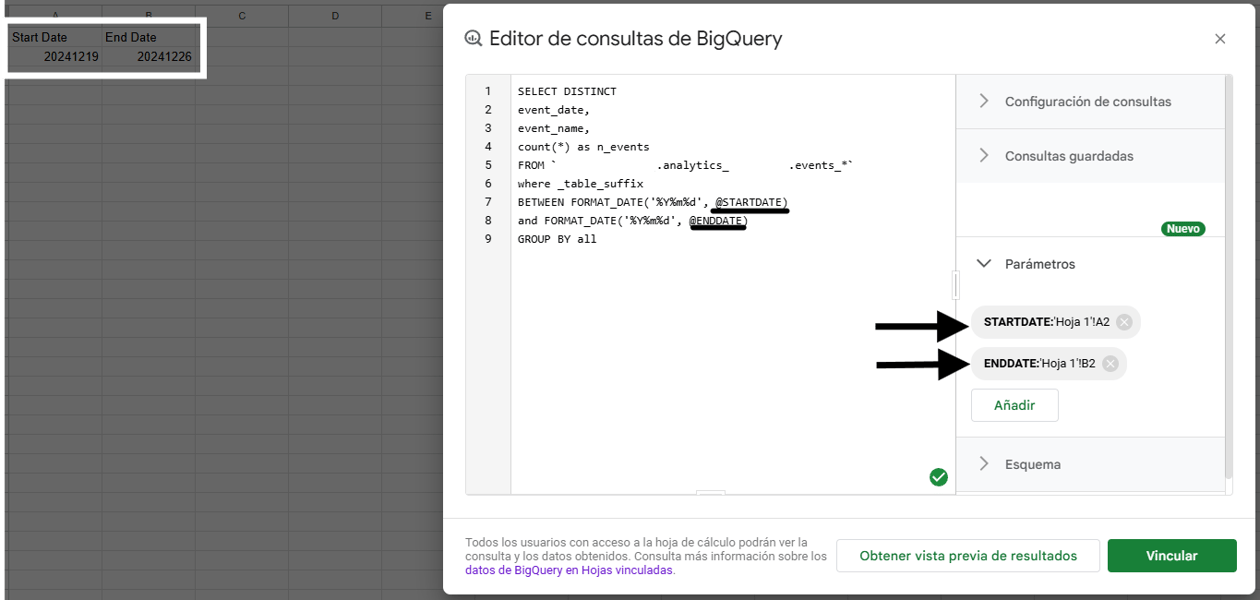Select column D header in spreadsheet

(334, 16)
